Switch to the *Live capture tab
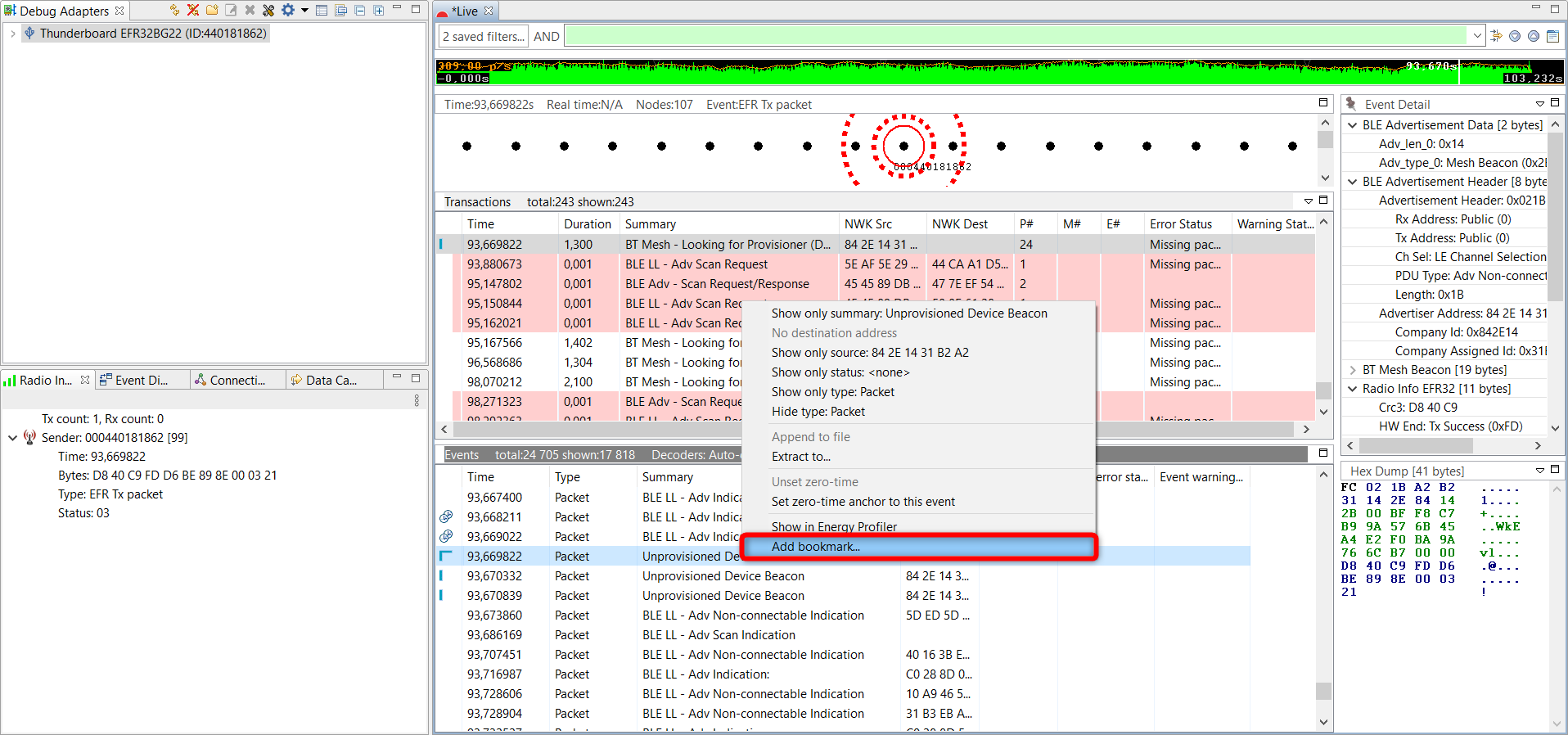This screenshot has height=735, width=1568. click(466, 11)
